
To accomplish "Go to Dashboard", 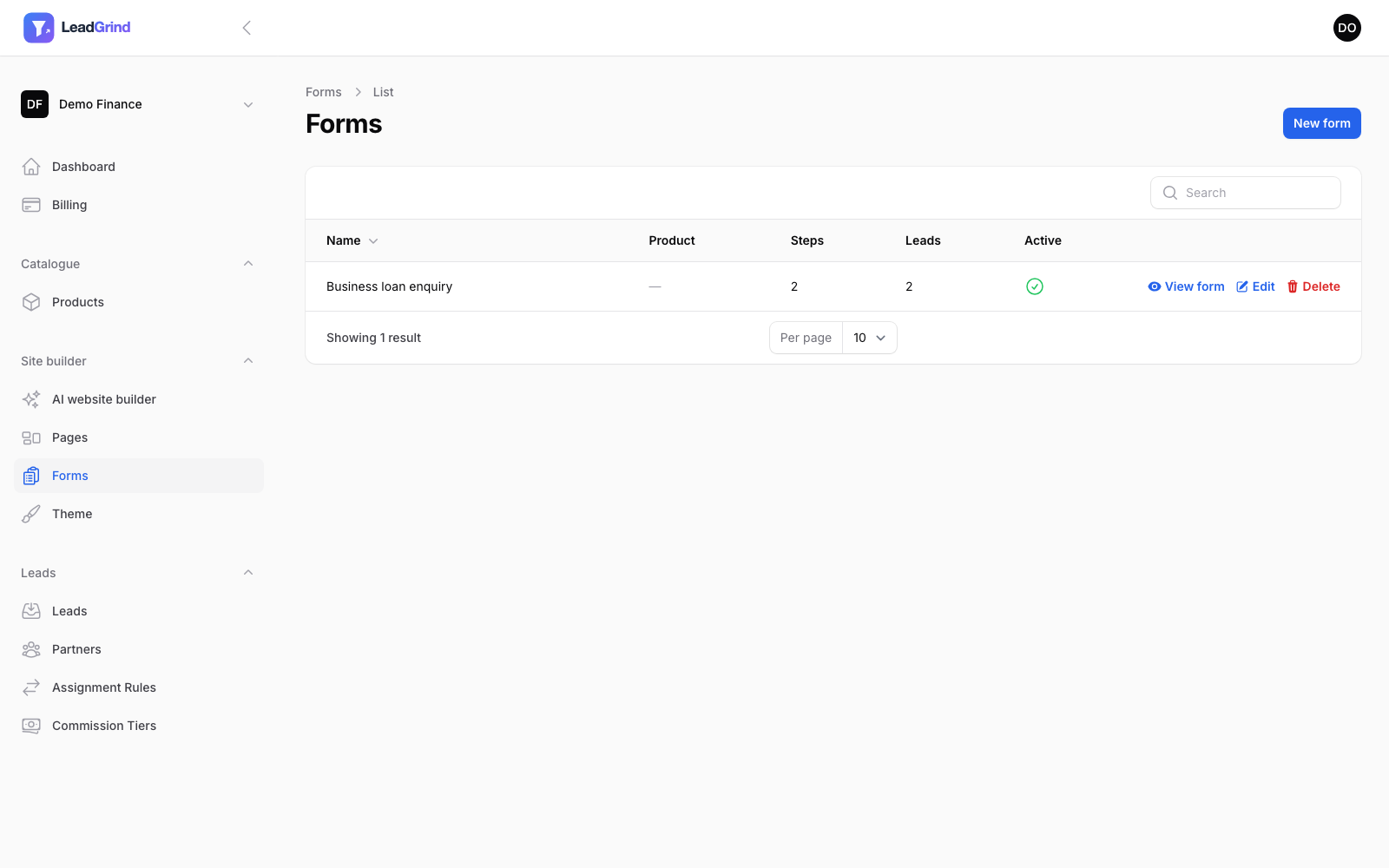I will tap(139, 167).
